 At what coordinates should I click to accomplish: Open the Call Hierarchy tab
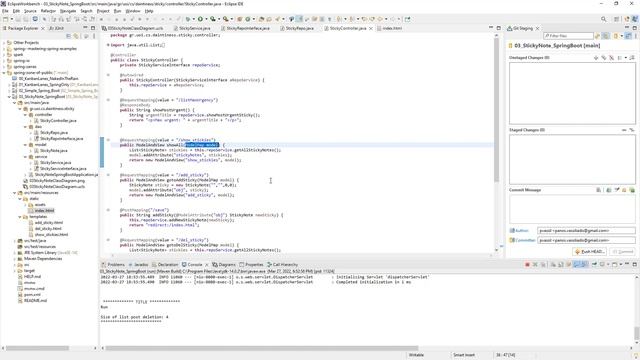282,264
